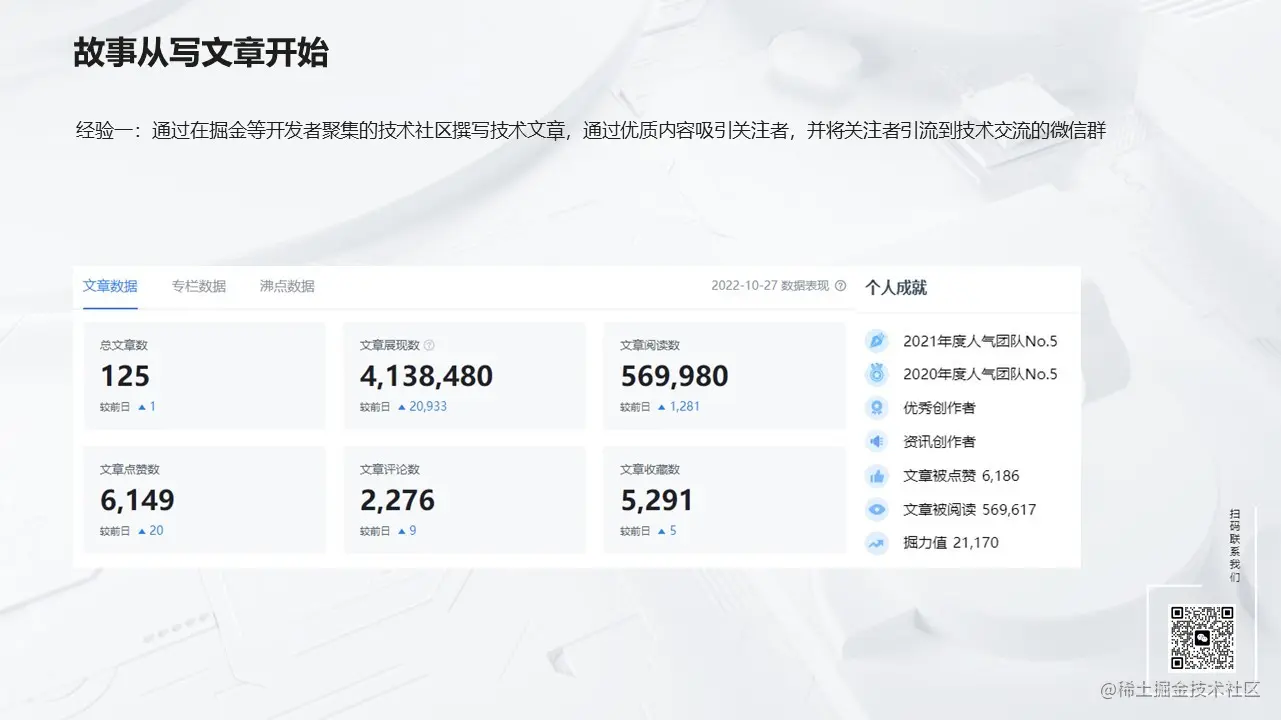Click the 文章被点赞 6,186 entry
This screenshot has width=1281, height=720.
pos(961,476)
